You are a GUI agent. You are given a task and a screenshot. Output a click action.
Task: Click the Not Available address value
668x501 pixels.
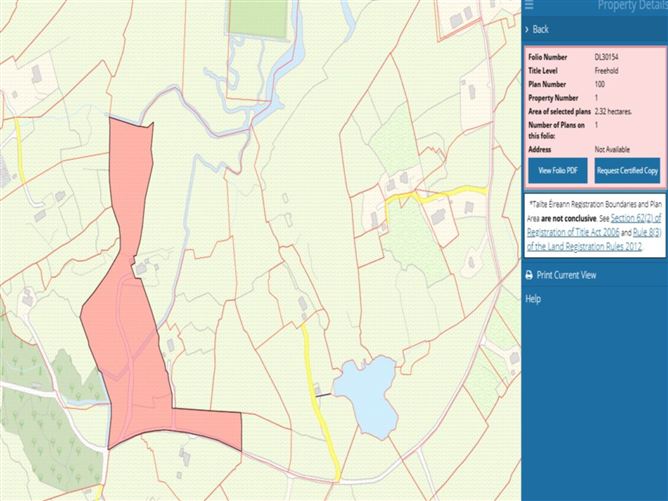[x=613, y=149]
